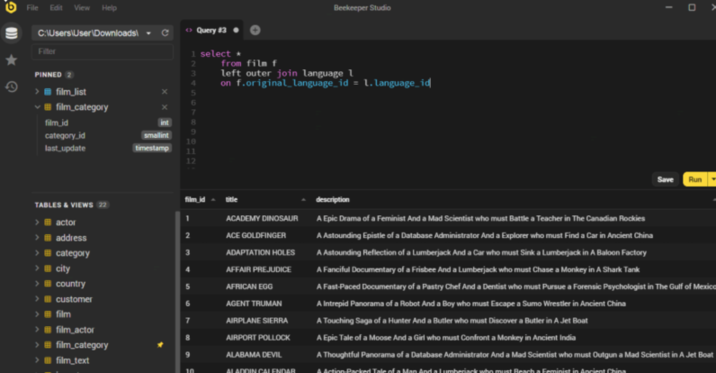Open the database connections sidebar icon
This screenshot has width=716, height=373.
(11, 33)
